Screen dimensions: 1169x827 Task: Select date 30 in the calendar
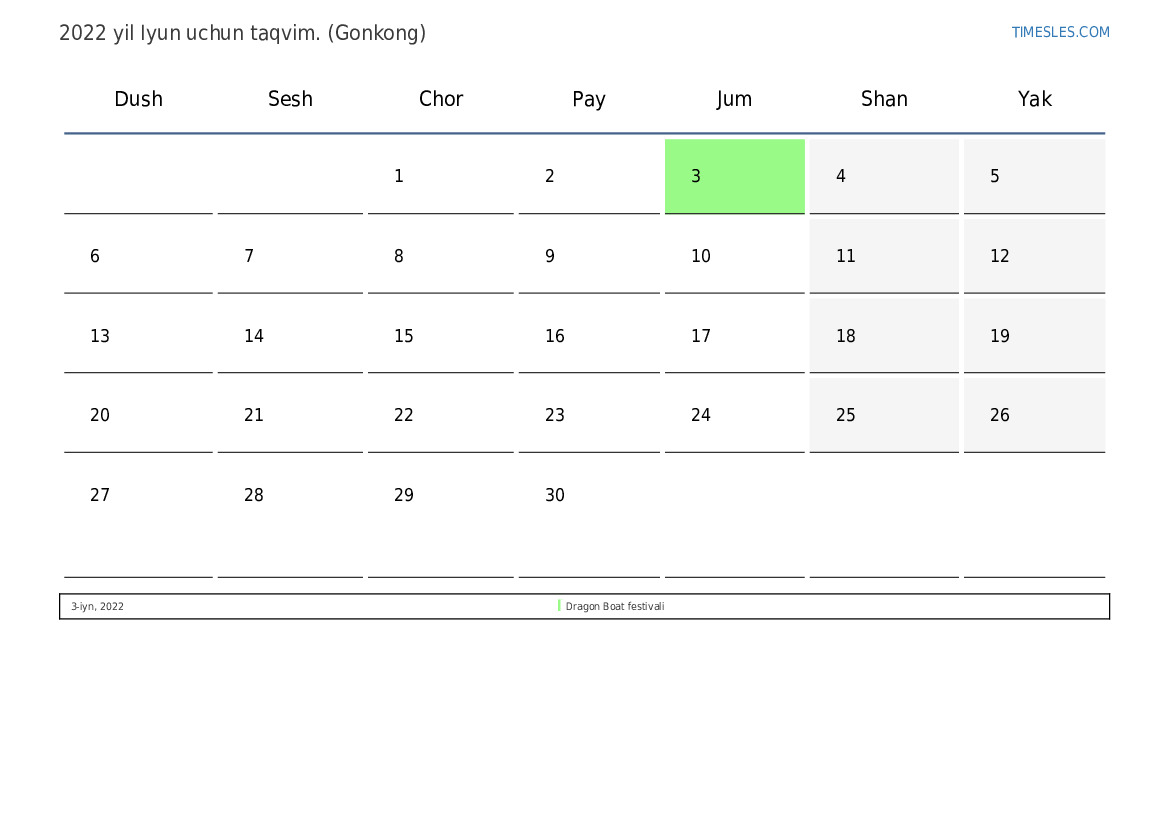click(x=589, y=518)
